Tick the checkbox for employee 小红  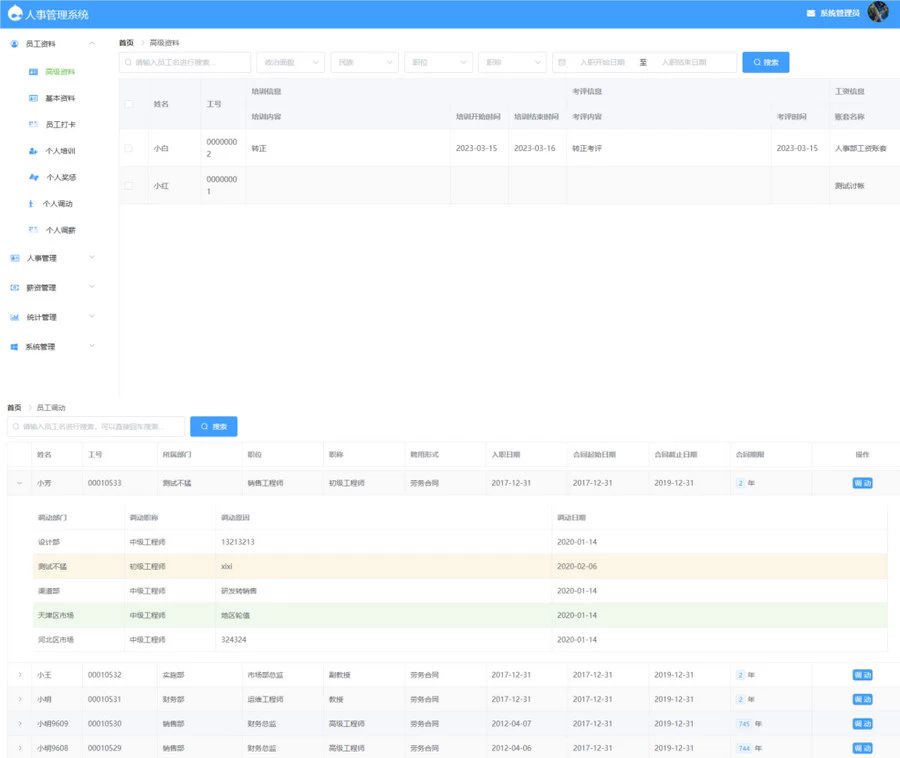pos(128,186)
